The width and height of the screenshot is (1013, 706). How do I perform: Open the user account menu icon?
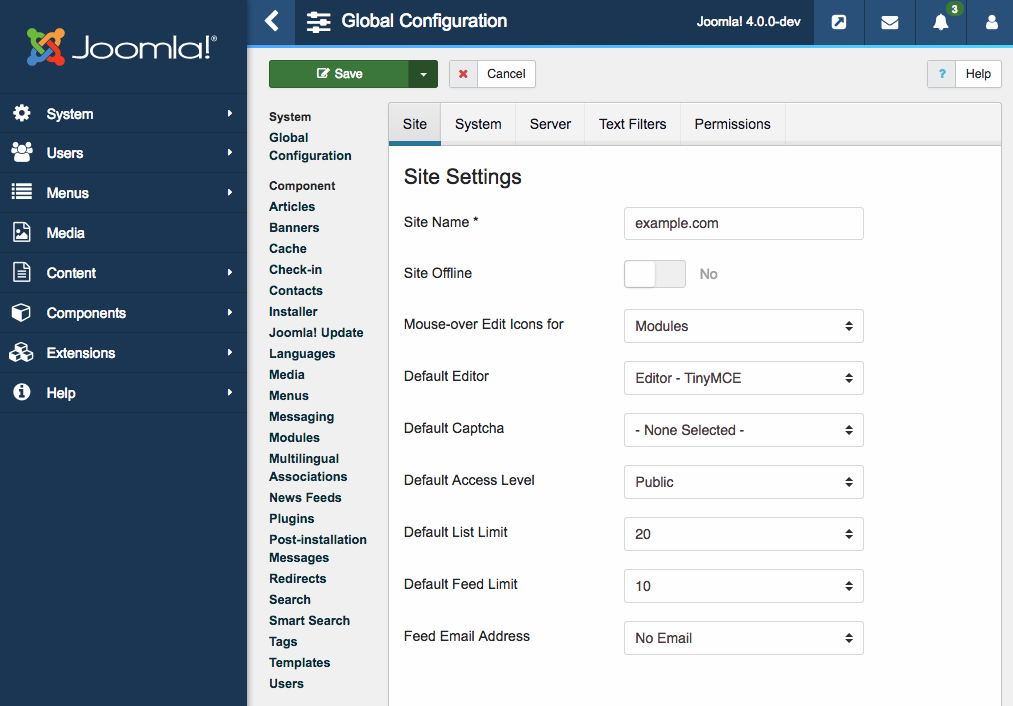pos(991,22)
